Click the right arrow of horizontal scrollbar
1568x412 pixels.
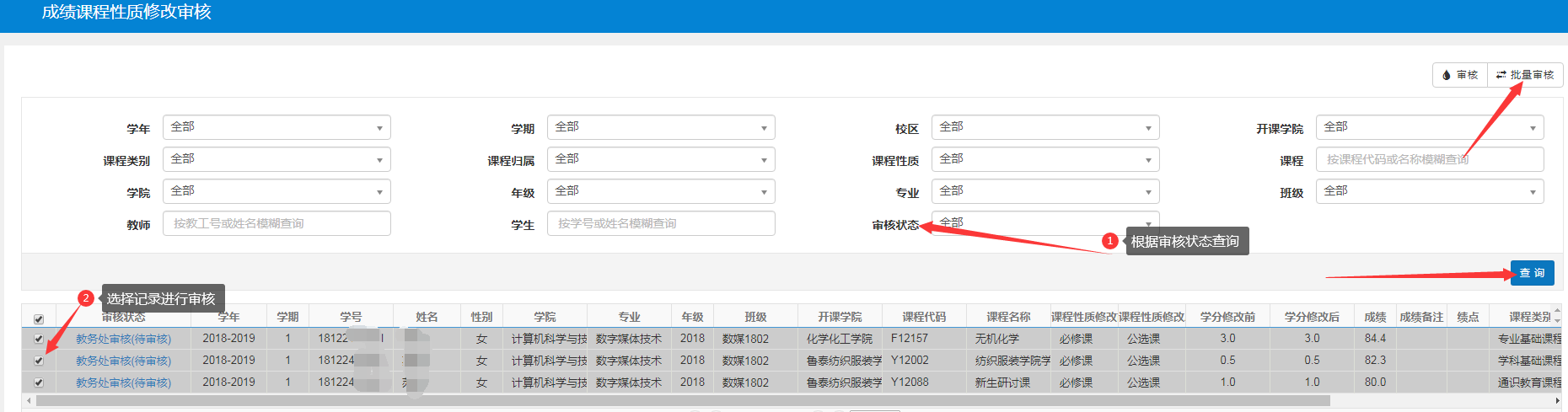(x=1557, y=401)
